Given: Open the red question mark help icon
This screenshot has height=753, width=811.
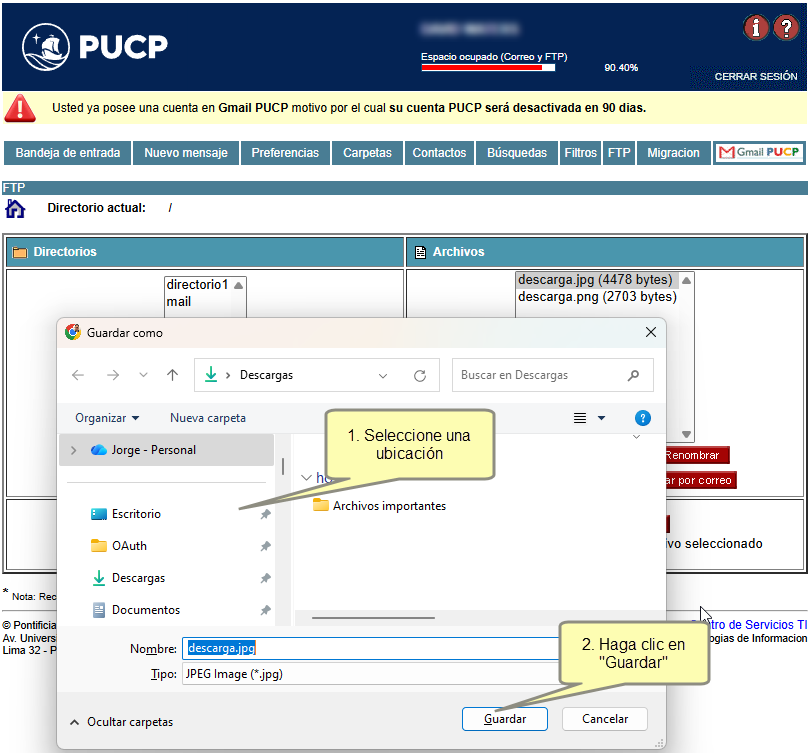Looking at the screenshot, I should coord(787,28).
